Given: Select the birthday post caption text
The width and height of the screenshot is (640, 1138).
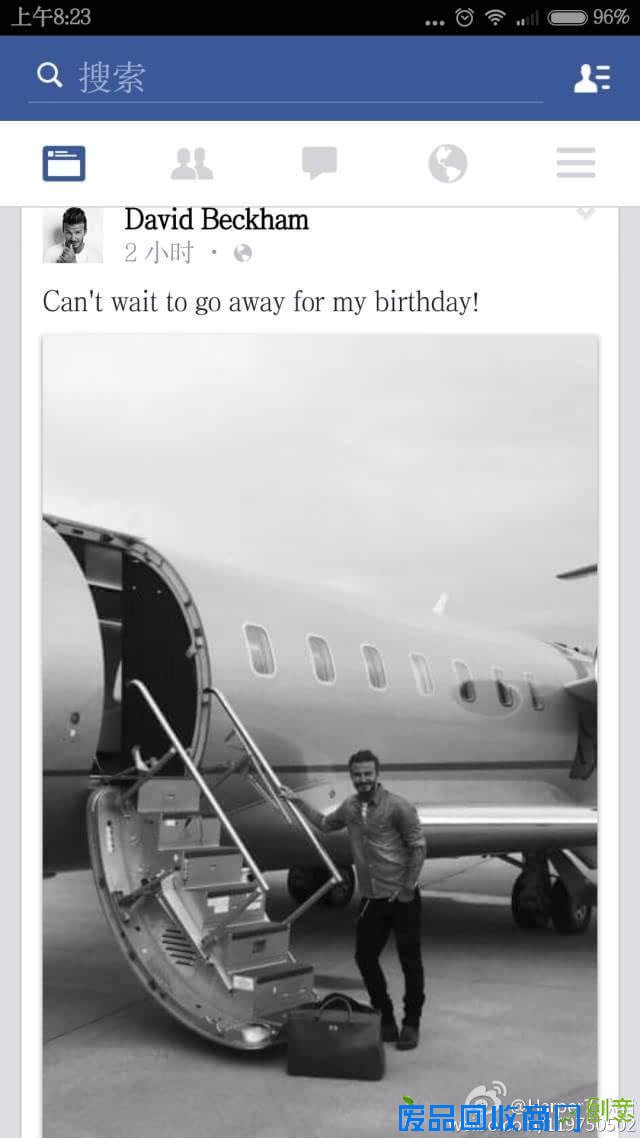Looking at the screenshot, I should (261, 302).
